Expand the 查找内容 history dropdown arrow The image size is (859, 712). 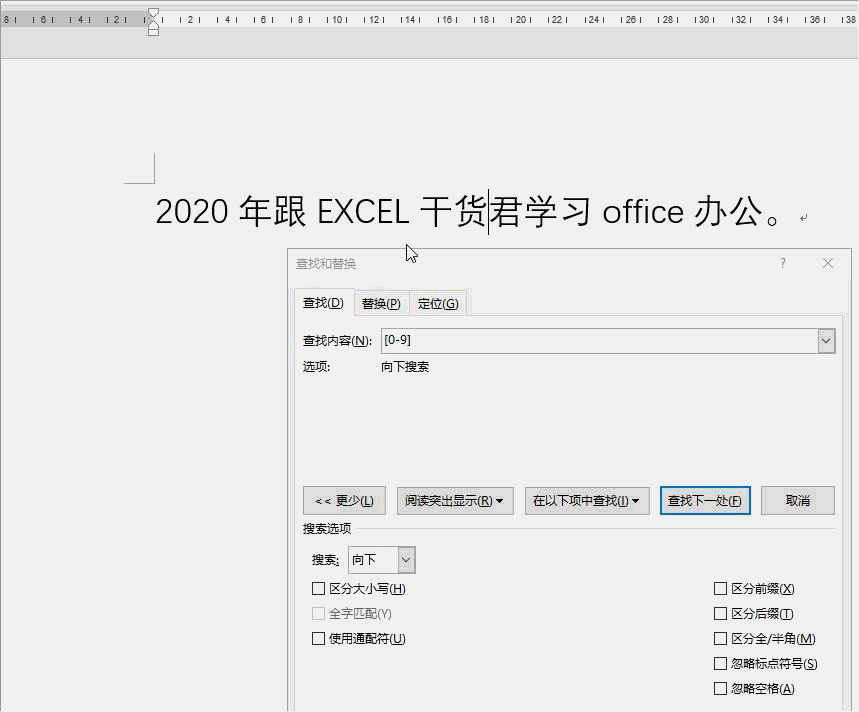click(x=826, y=341)
